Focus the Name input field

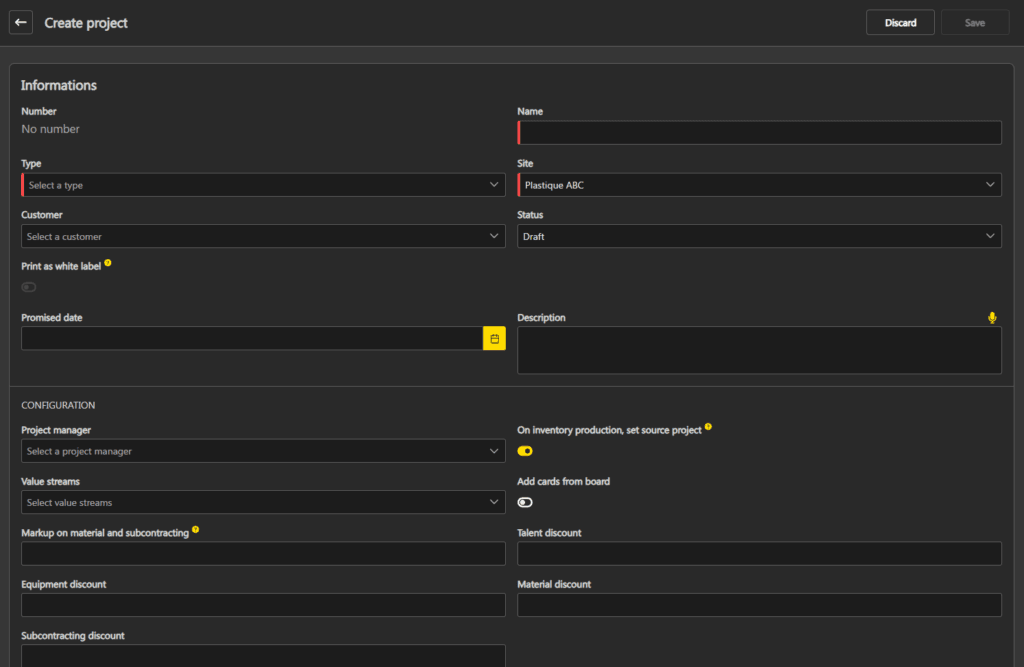coord(760,133)
